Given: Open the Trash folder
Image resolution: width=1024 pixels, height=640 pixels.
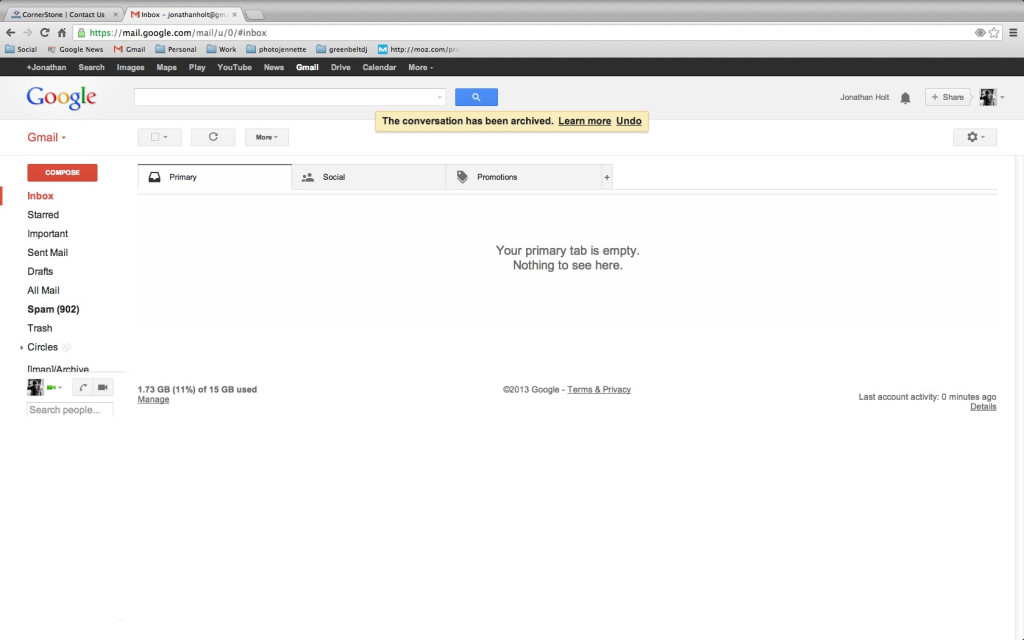Looking at the screenshot, I should pos(40,328).
